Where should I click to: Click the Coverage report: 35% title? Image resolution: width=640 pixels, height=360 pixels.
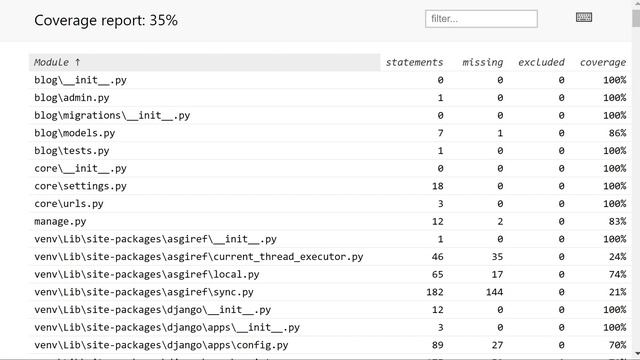pos(106,20)
